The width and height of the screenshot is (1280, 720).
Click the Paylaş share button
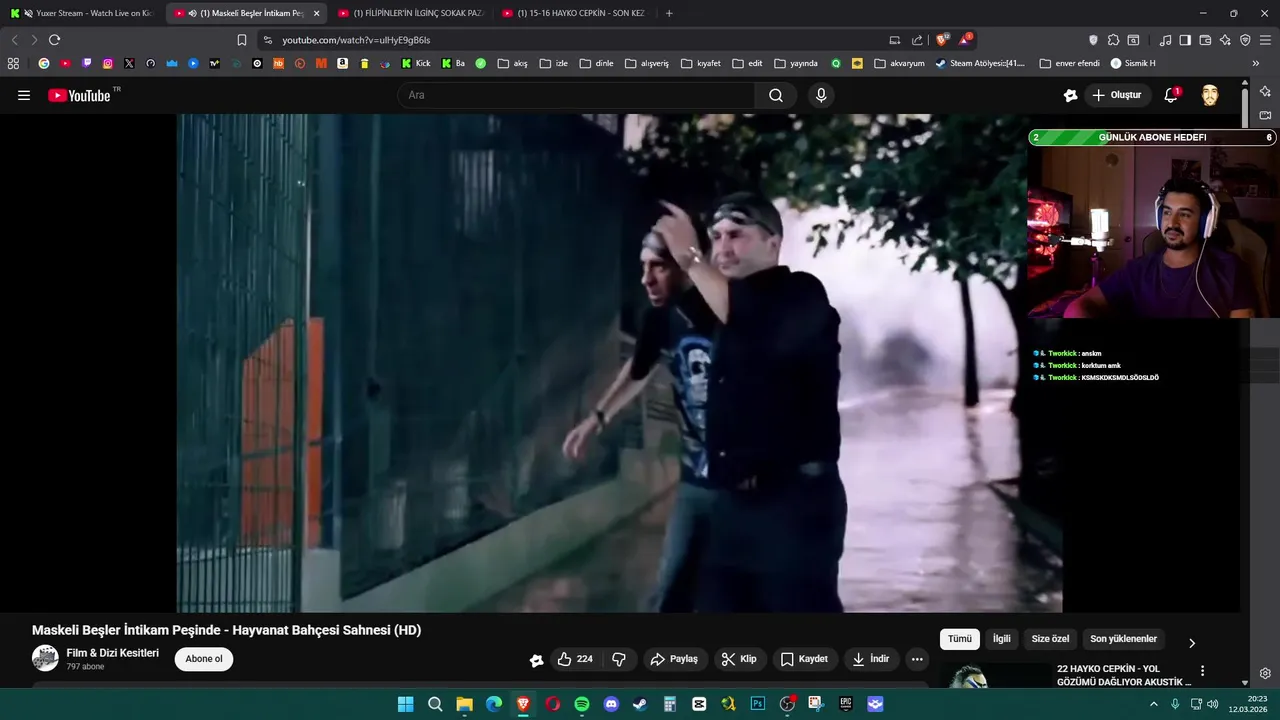pos(674,659)
